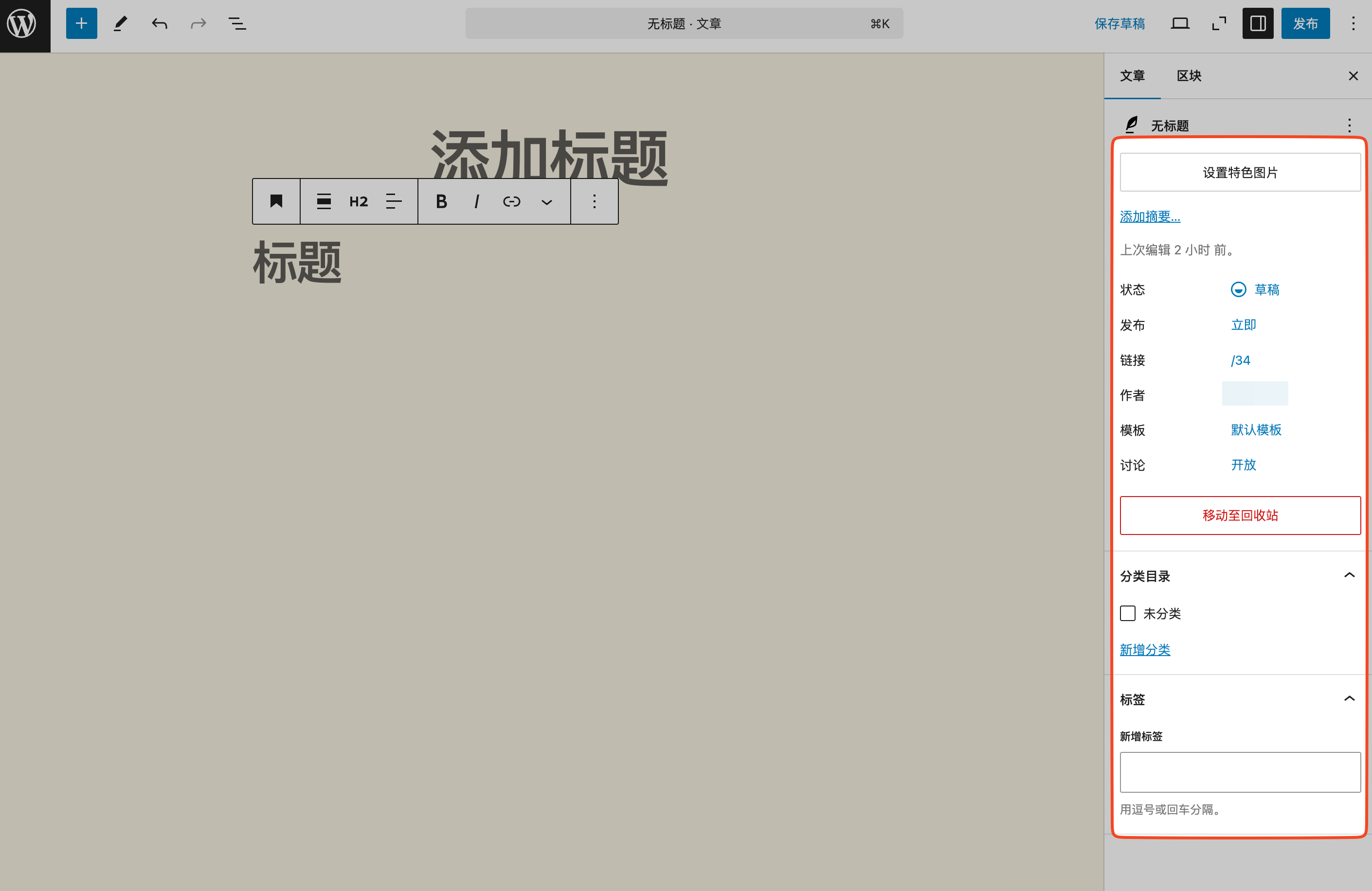
Task: Click the 添加摘要 link
Action: (1150, 217)
